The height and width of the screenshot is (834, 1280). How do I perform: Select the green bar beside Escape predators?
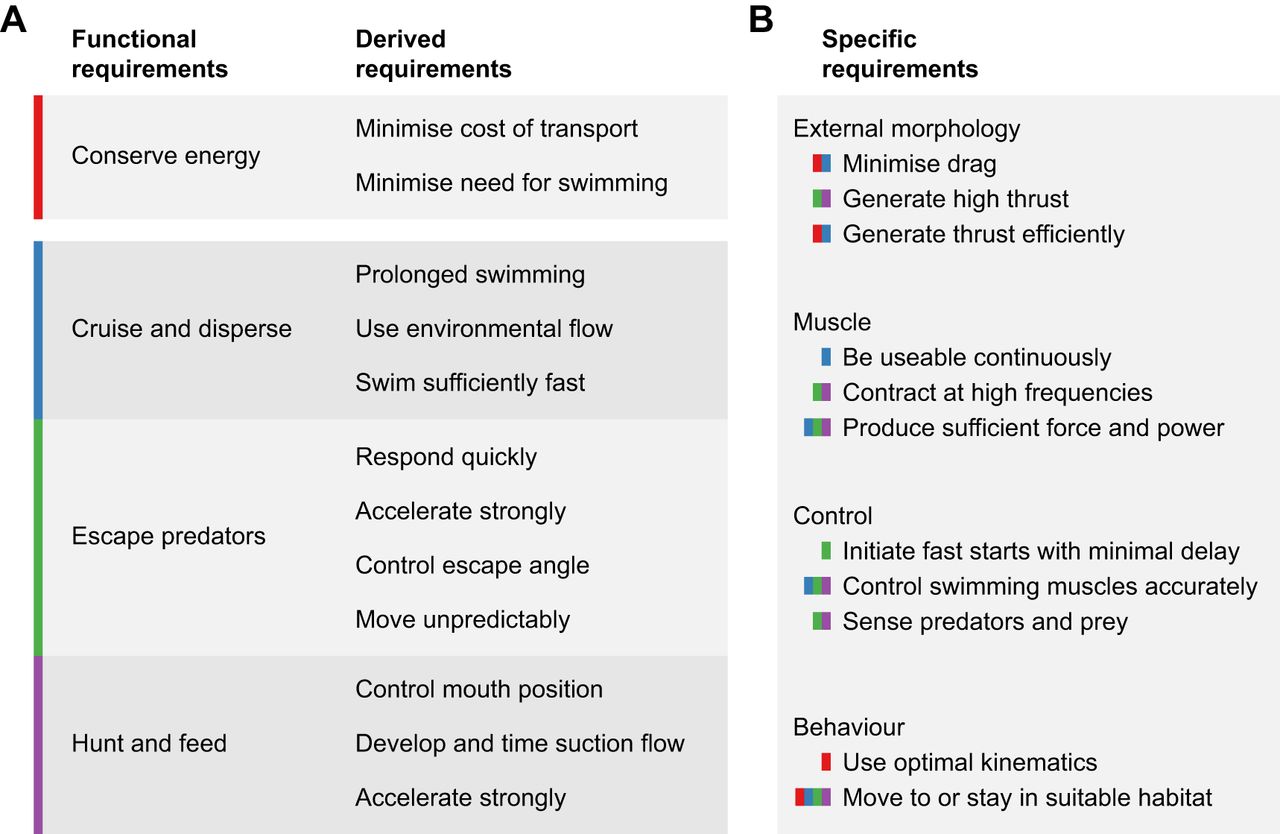pos(38,537)
